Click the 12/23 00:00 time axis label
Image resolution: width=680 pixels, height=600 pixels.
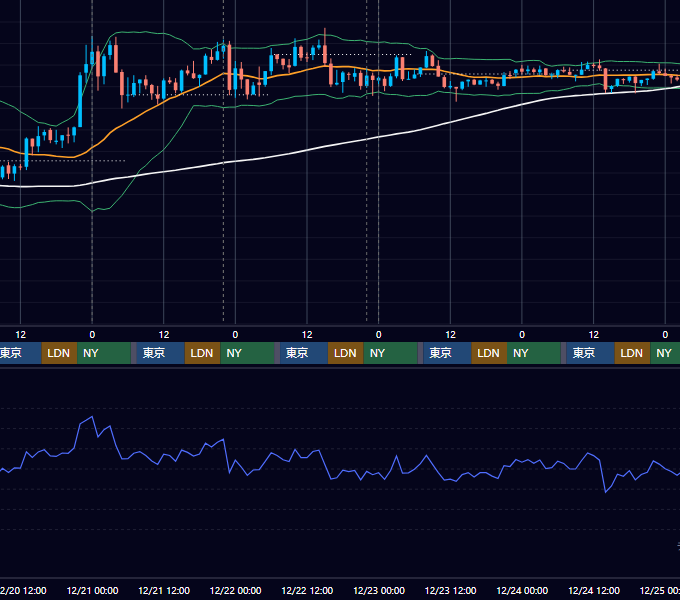pyautogui.click(x=379, y=590)
